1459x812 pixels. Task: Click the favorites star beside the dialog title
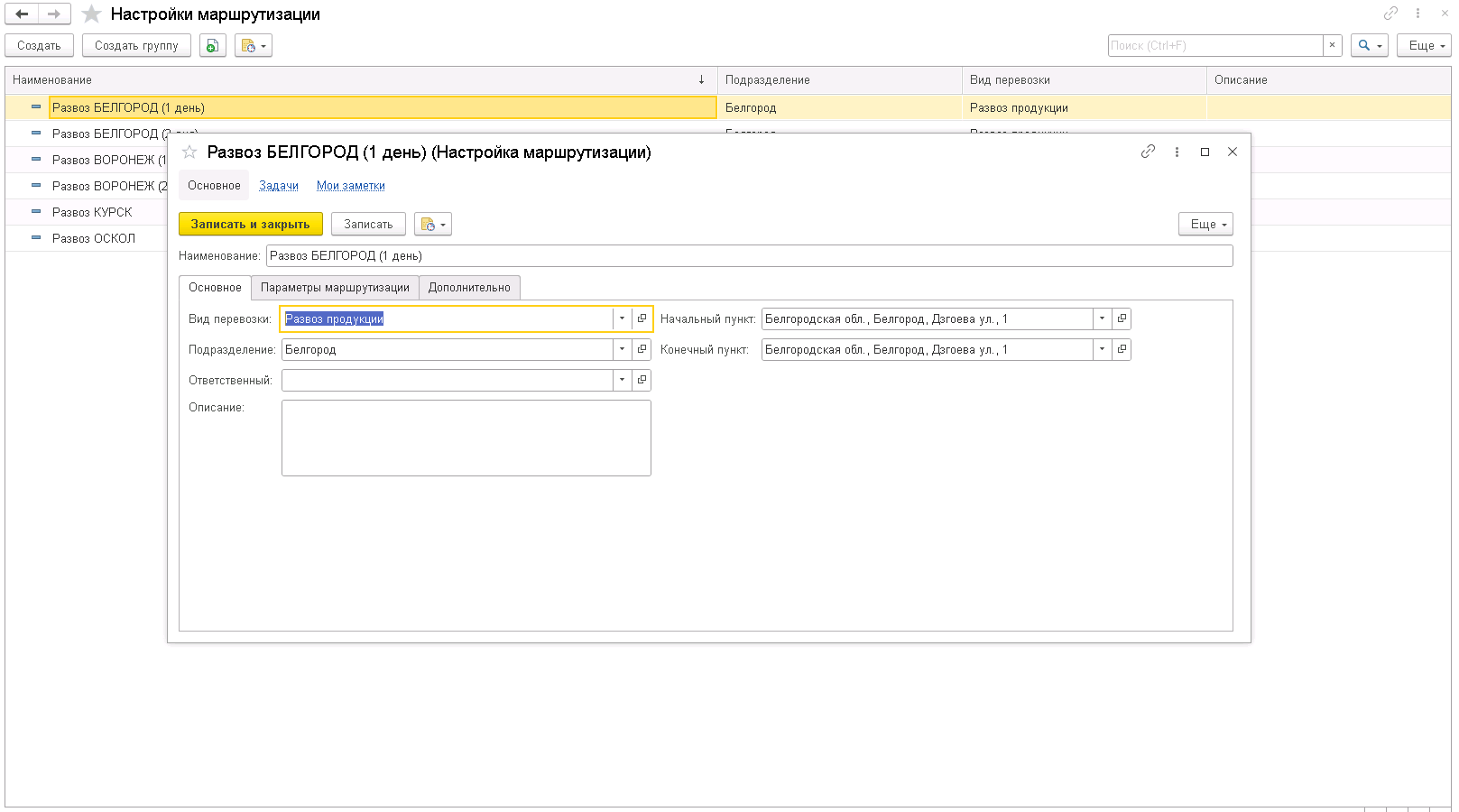(189, 152)
